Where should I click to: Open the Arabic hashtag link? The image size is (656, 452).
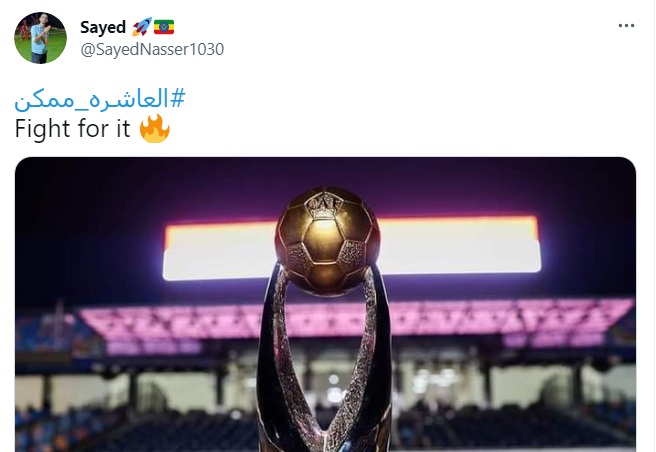(x=100, y=99)
